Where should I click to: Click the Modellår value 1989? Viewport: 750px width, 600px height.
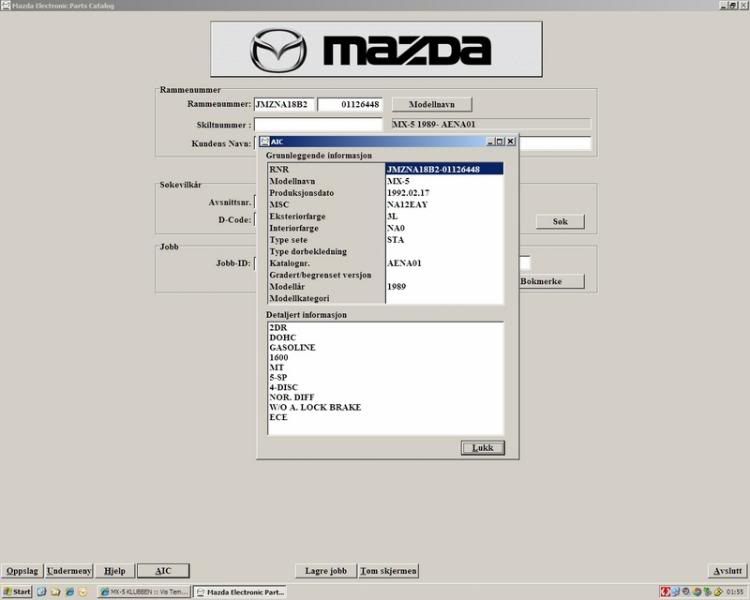[x=397, y=287]
